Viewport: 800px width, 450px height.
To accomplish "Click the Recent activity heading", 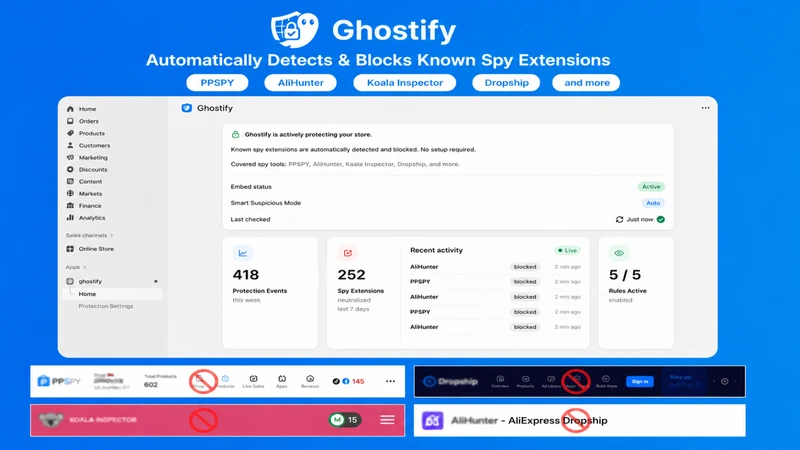I will point(436,250).
